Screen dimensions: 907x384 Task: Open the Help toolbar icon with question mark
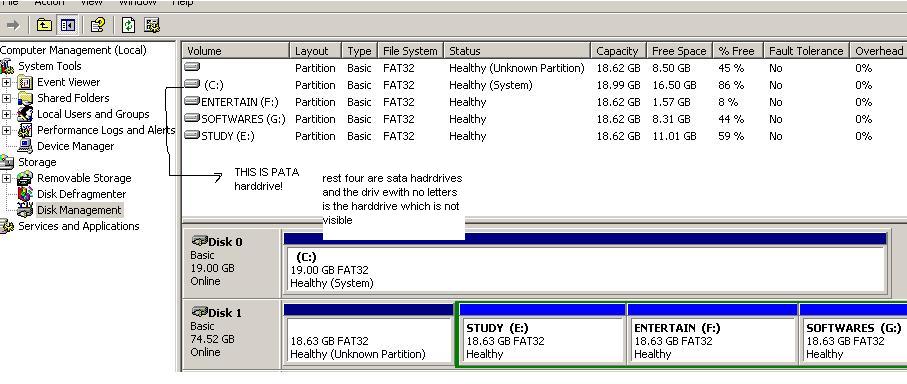98,25
